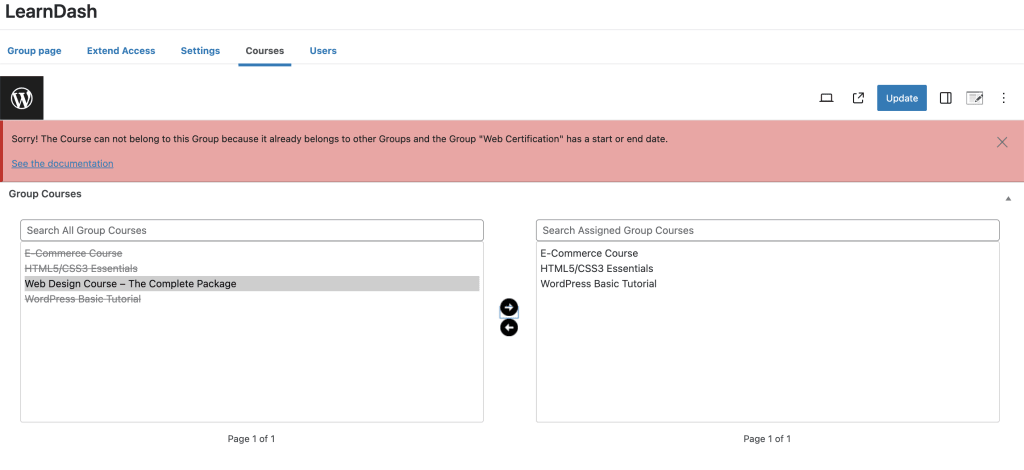Screen dimensions: 1024x470
Task: Open the three-dot options menu
Action: click(1004, 98)
